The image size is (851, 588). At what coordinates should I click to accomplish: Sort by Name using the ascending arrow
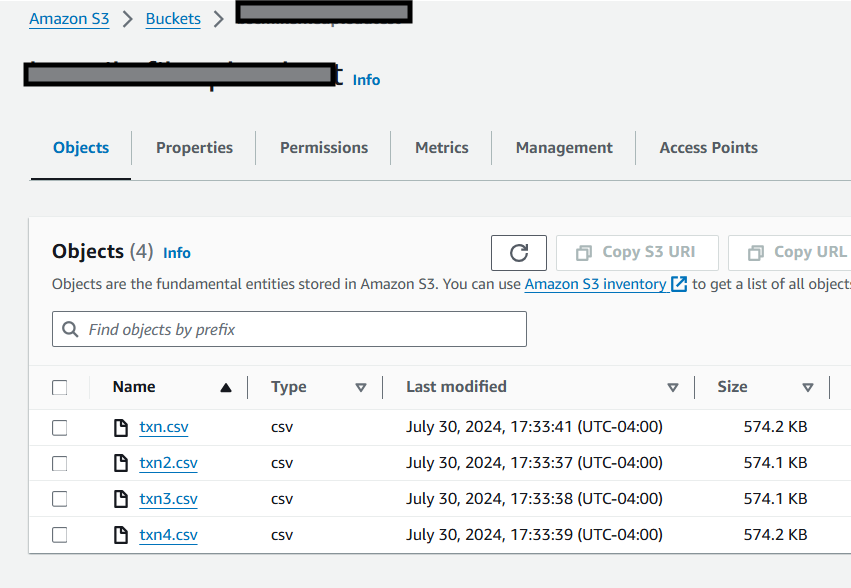[226, 388]
